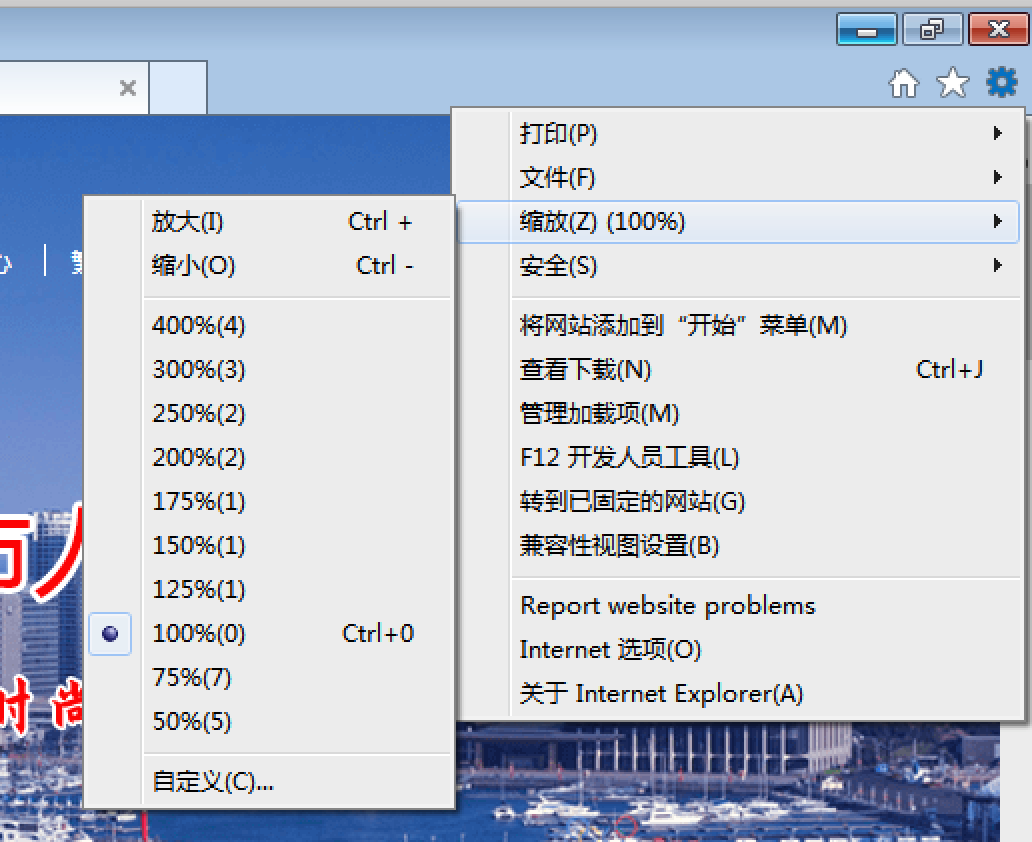Click the Tools gear icon
This screenshot has height=842, width=1032.
pos(1001,83)
